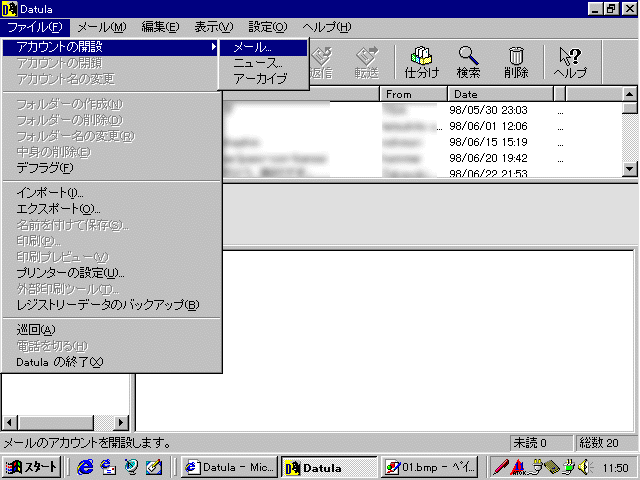Sort the mail list by Date column header
Viewport: 640px width, 480px height.
point(500,94)
